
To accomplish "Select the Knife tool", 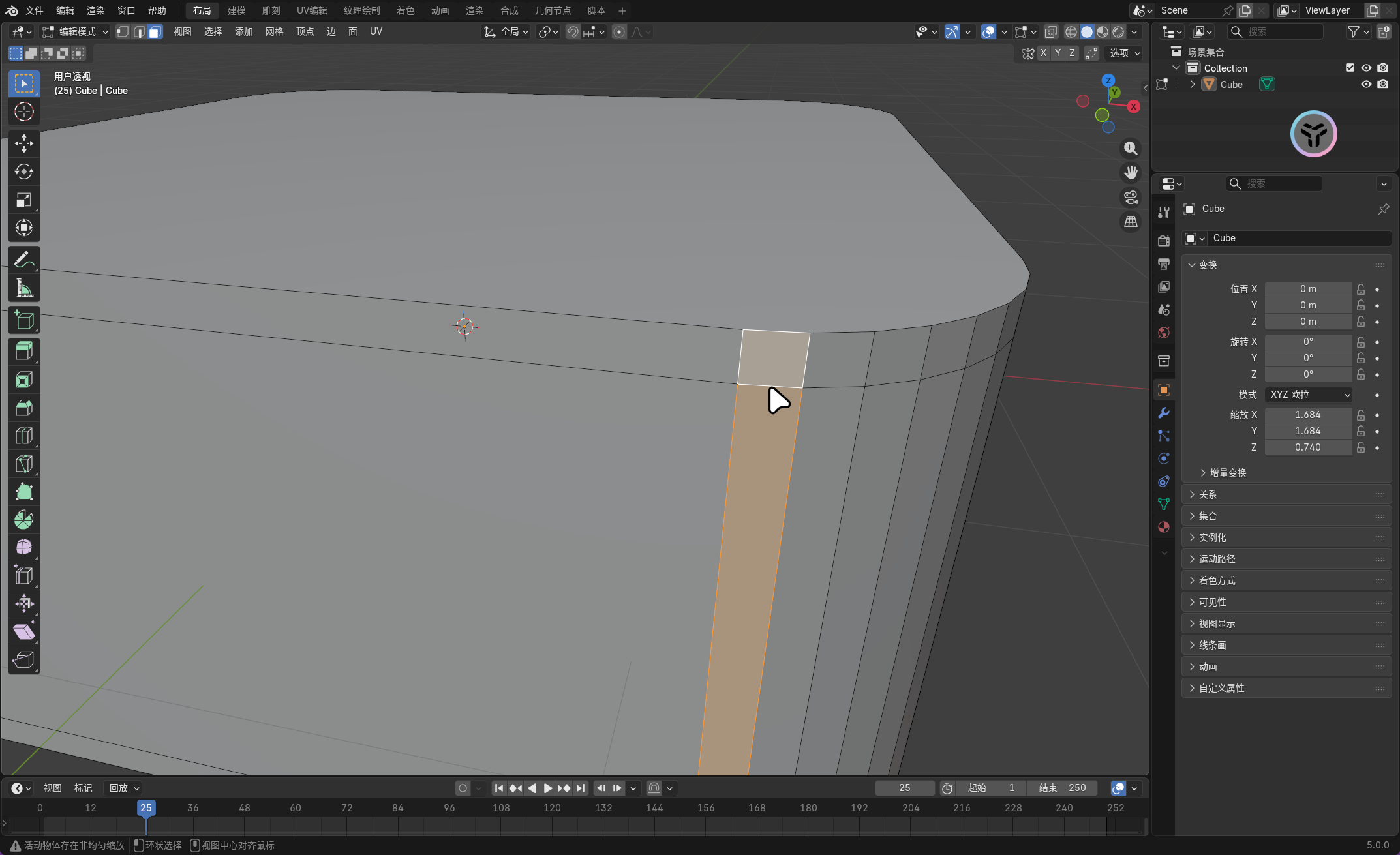I will coord(24,464).
